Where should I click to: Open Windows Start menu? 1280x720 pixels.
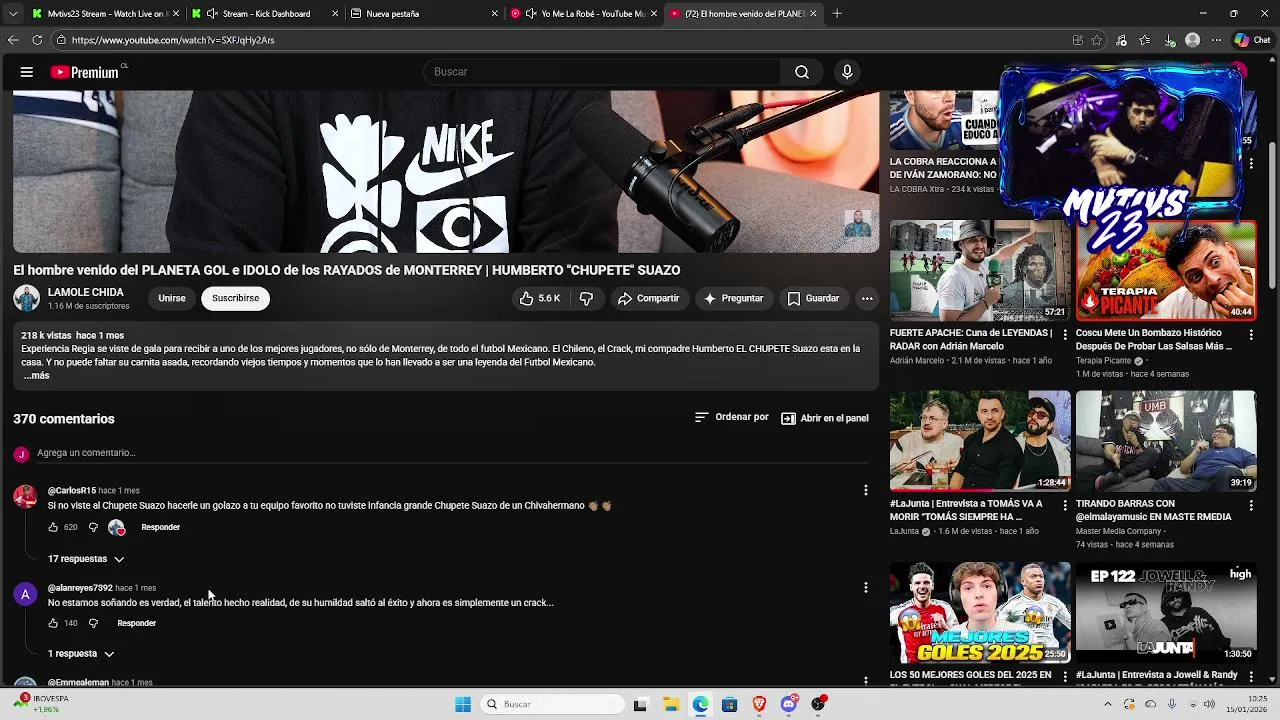click(463, 704)
